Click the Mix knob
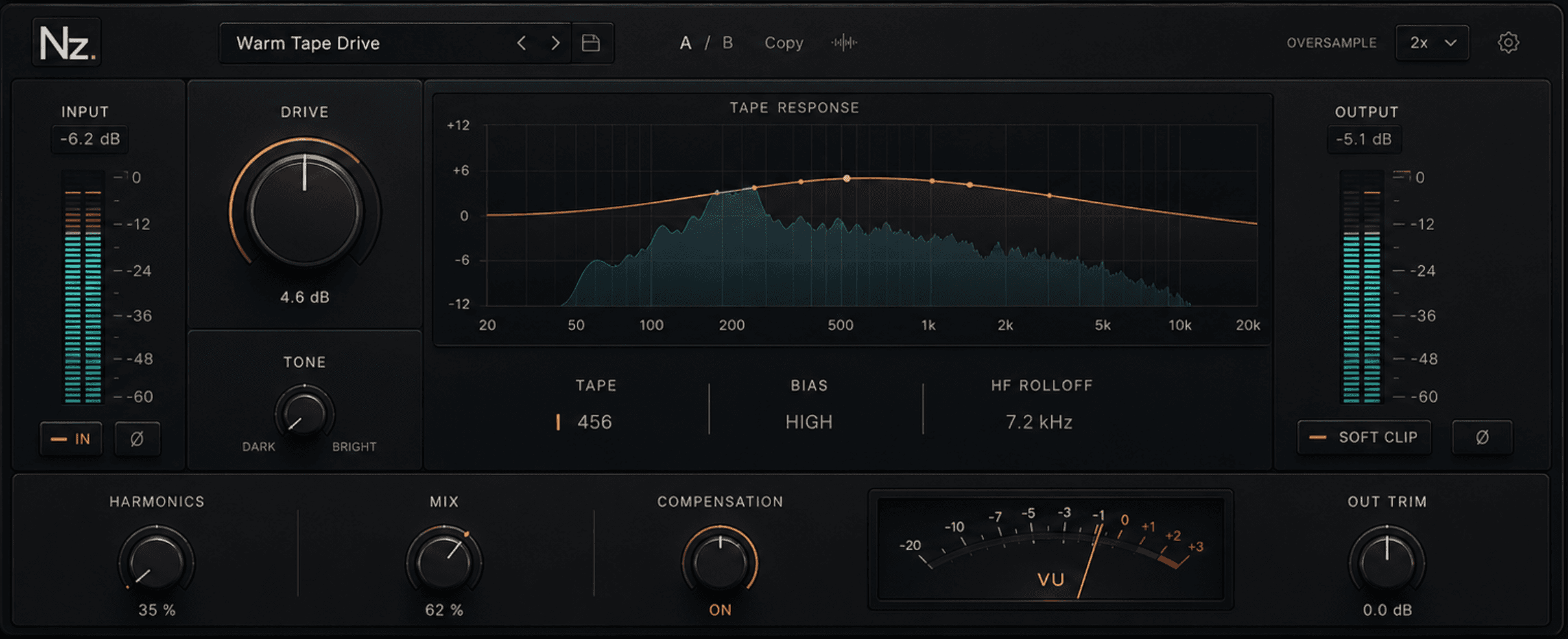The height and width of the screenshot is (639, 1568). (x=444, y=563)
